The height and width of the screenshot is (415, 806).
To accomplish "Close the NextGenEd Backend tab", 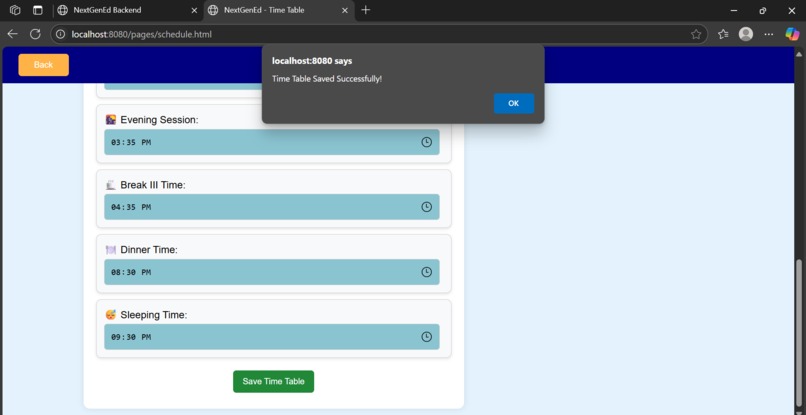I will [x=194, y=10].
